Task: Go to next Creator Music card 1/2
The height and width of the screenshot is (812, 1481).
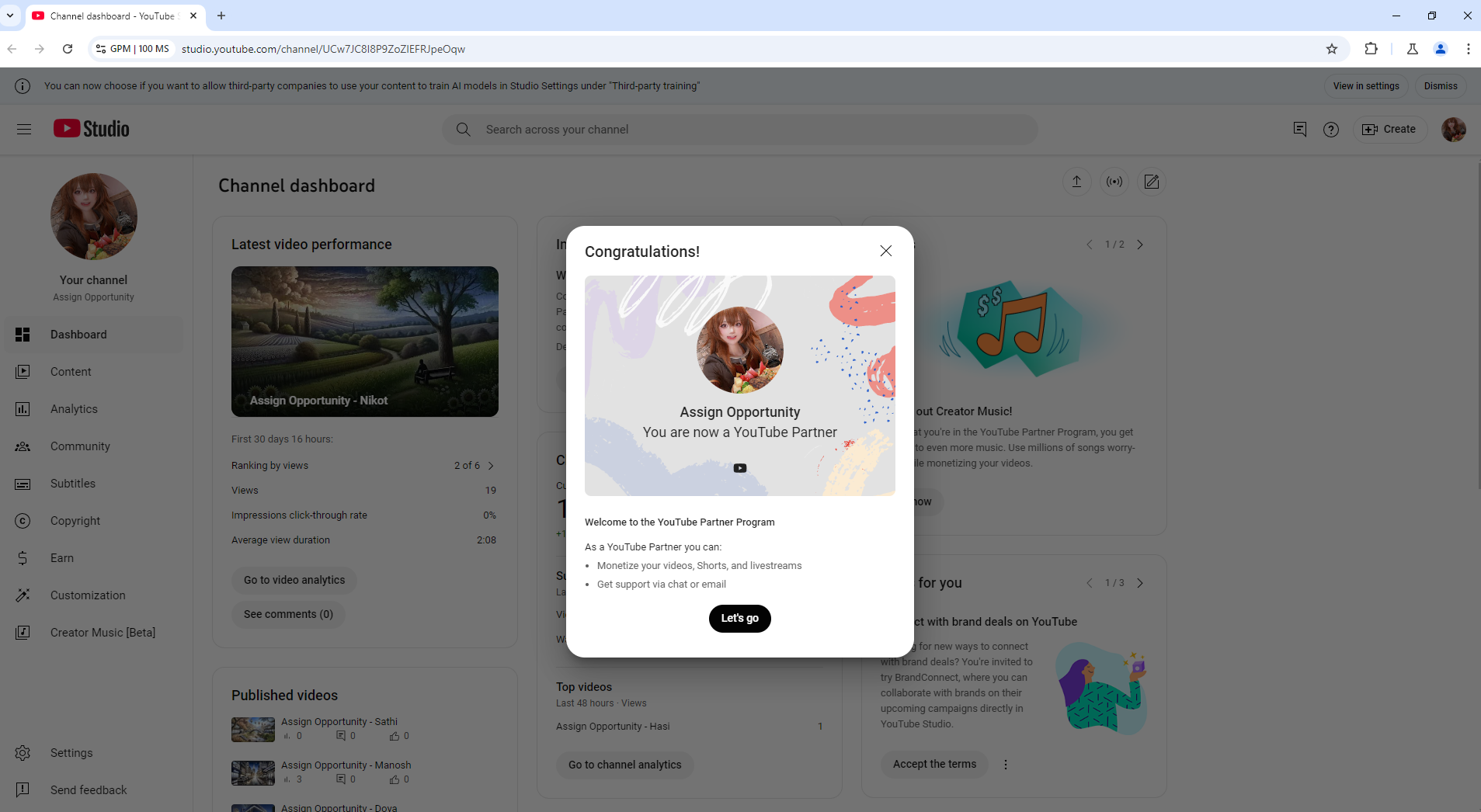Action: click(1140, 245)
